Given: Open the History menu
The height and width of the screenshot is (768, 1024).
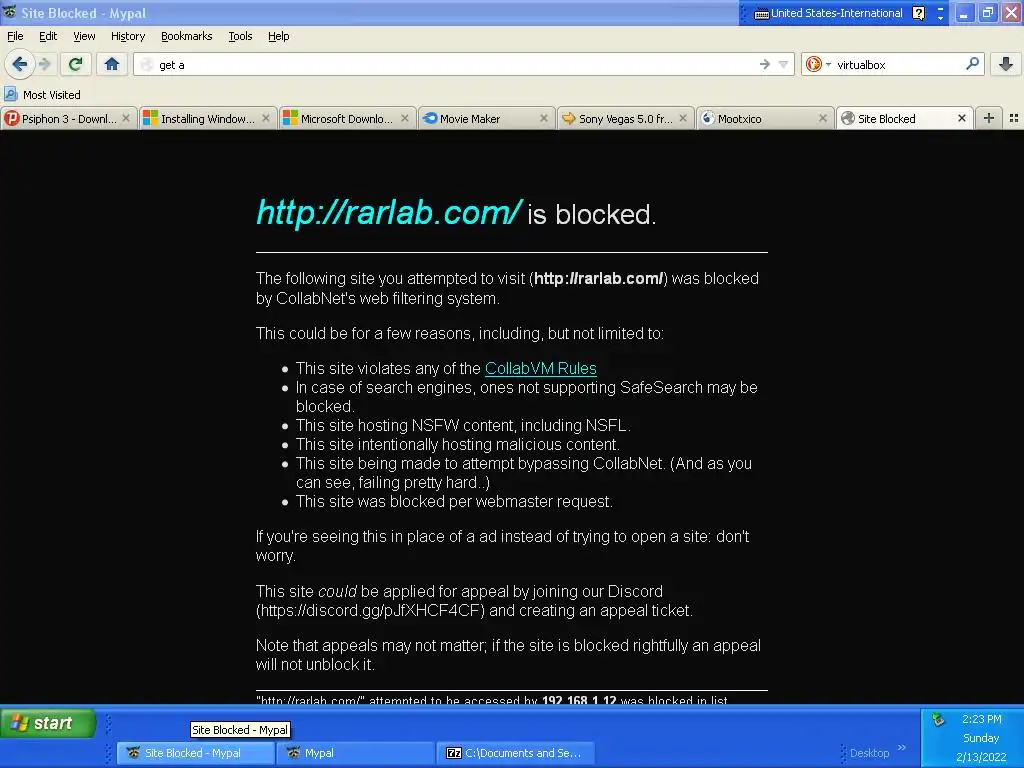Looking at the screenshot, I should point(128,36).
